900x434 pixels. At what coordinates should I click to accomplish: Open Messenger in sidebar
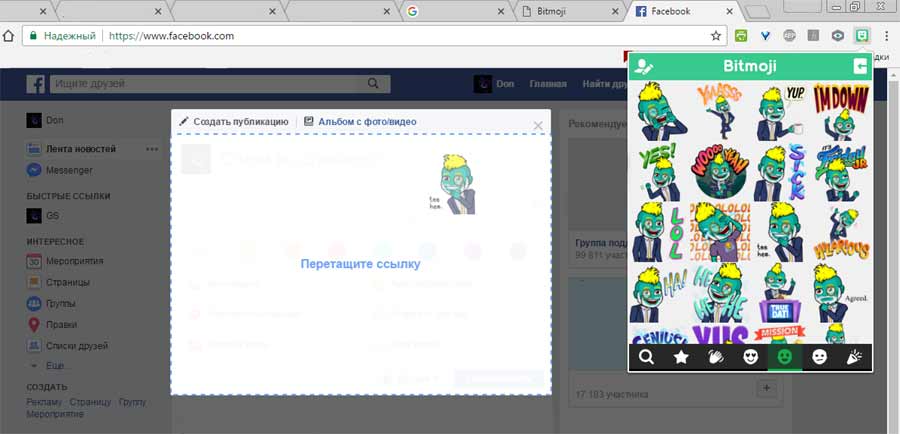[60, 170]
